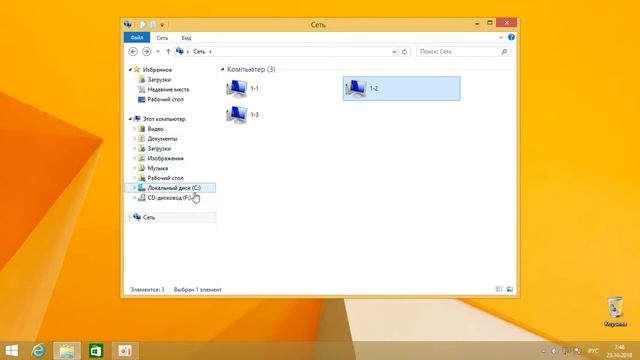Viewport: 640px width, 360px height.
Task: Show hidden tray icons arrow
Action: (543, 351)
